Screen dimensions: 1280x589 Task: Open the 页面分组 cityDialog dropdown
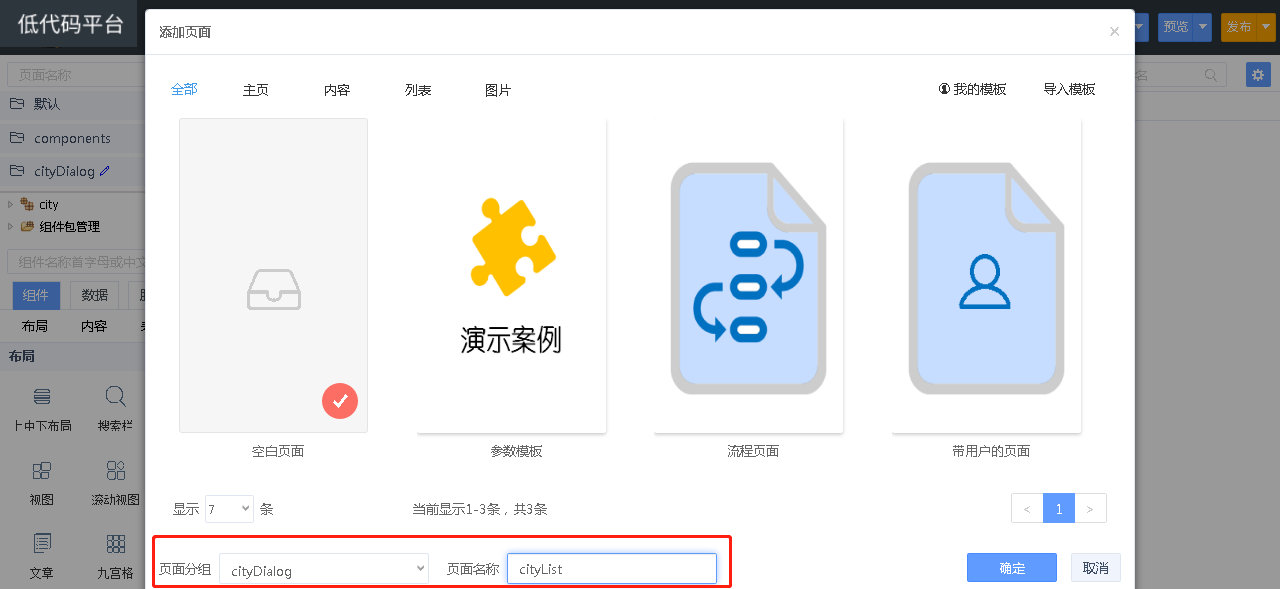coord(324,569)
